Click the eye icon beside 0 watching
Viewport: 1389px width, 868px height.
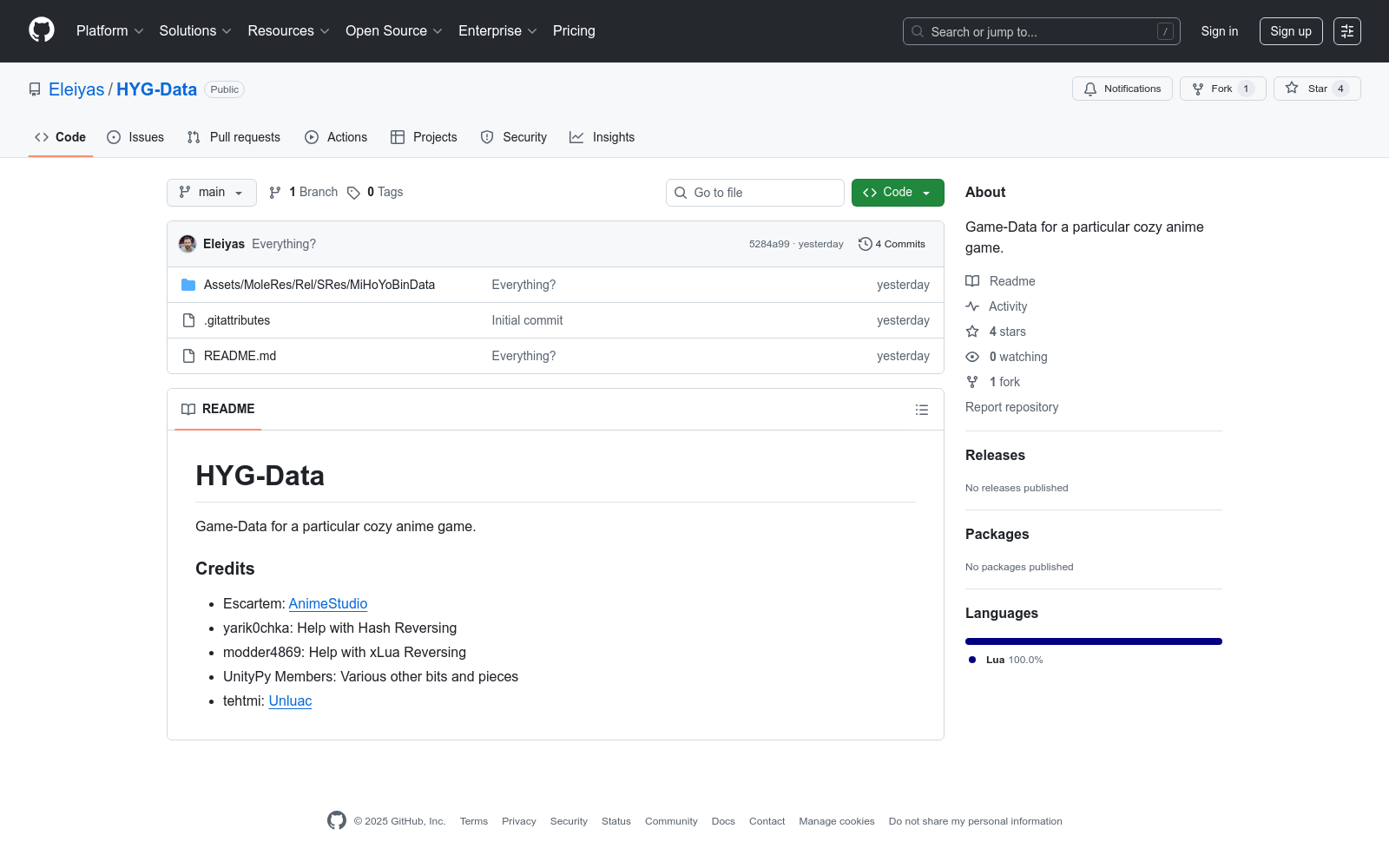(972, 357)
